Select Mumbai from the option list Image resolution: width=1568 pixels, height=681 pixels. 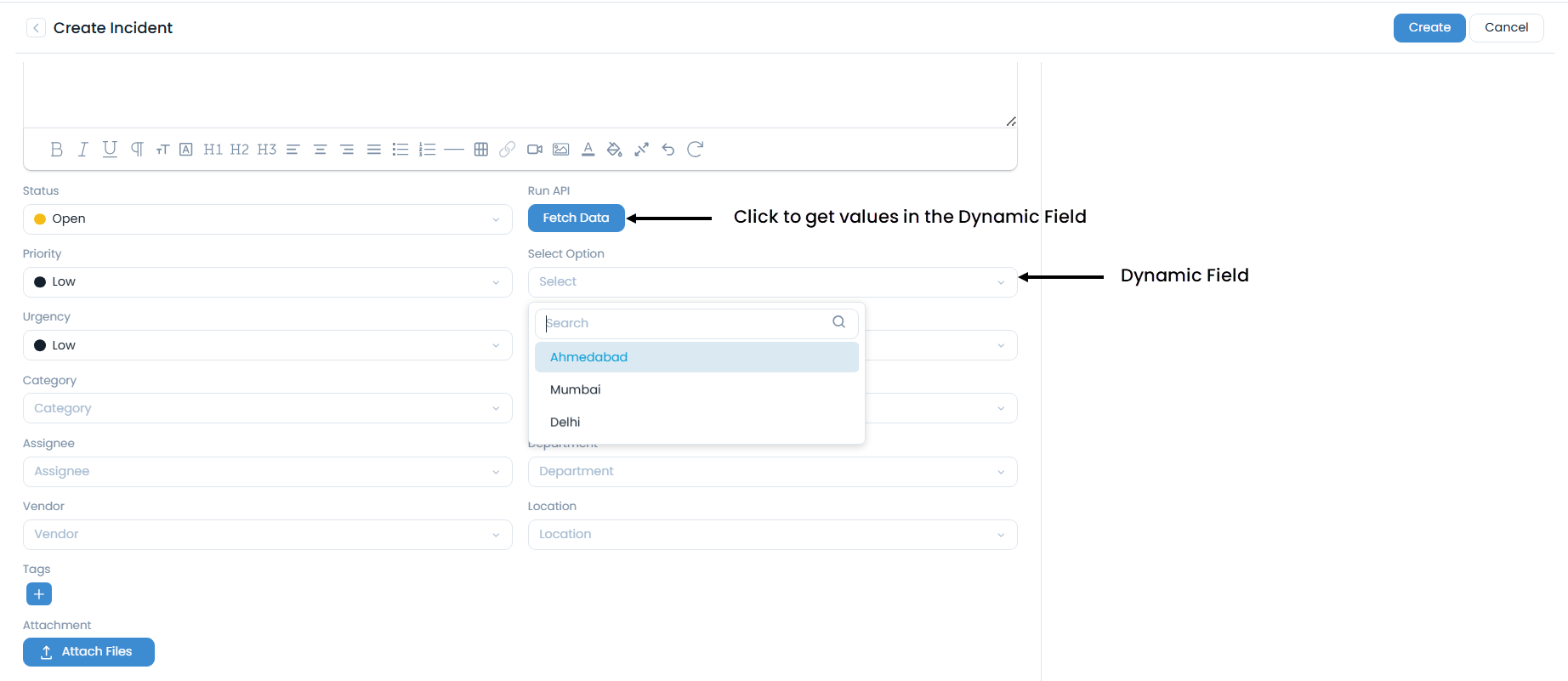(x=576, y=389)
